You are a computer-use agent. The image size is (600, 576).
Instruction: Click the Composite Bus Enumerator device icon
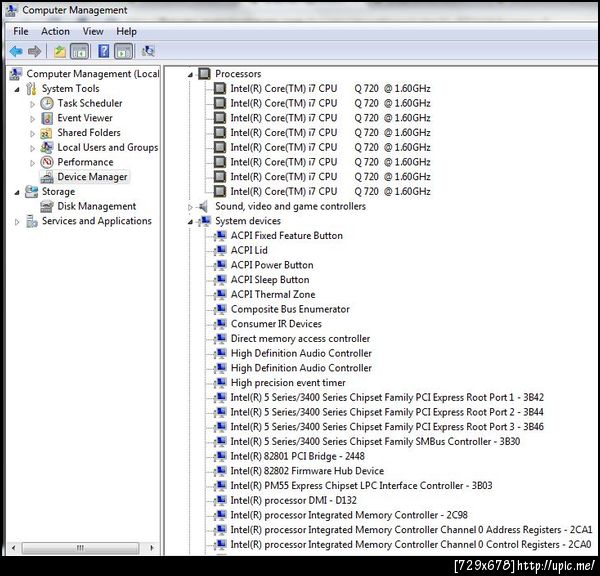[220, 309]
